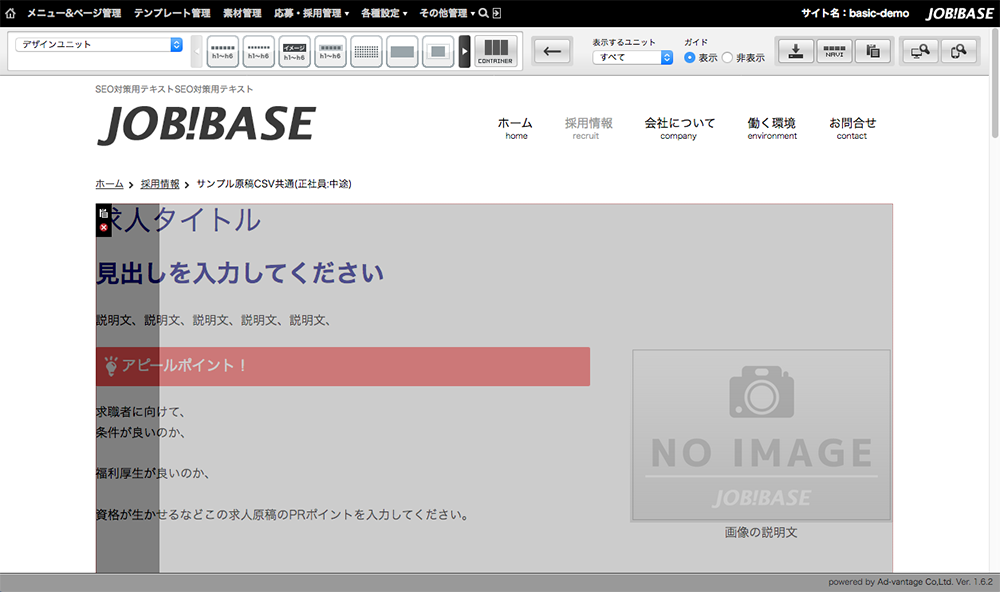Go to ホーム in the site navigation
This screenshot has height=592, width=1000.
coord(515,127)
